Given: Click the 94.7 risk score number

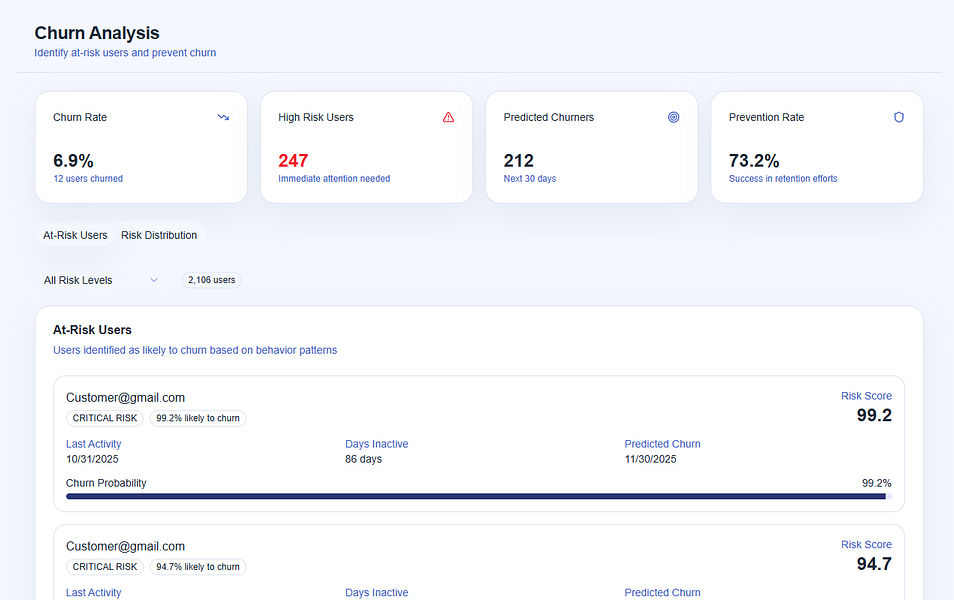Looking at the screenshot, I should (874, 564).
